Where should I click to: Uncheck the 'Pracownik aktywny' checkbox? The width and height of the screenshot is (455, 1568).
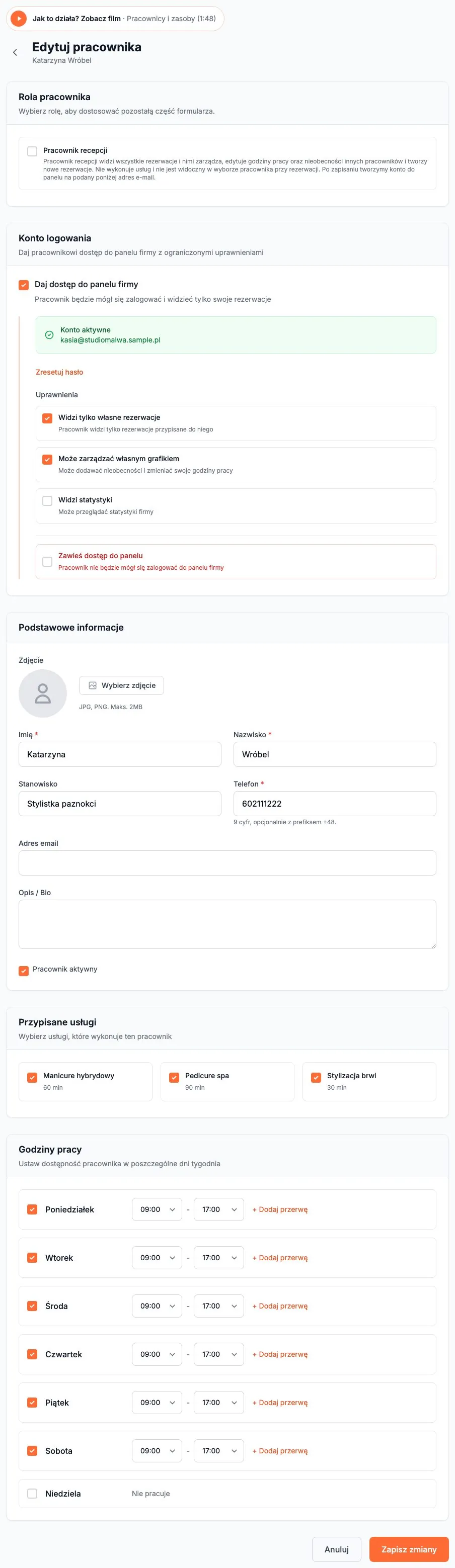pyautogui.click(x=24, y=970)
